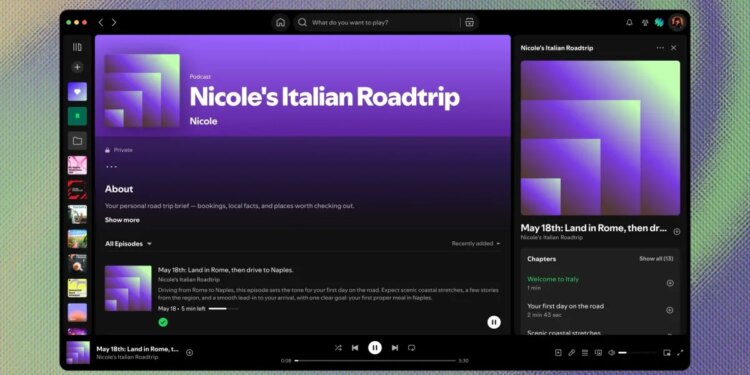This screenshot has width=750, height=375.
Task: Select 'Your first day on the road' chapter
Action: tap(565, 306)
